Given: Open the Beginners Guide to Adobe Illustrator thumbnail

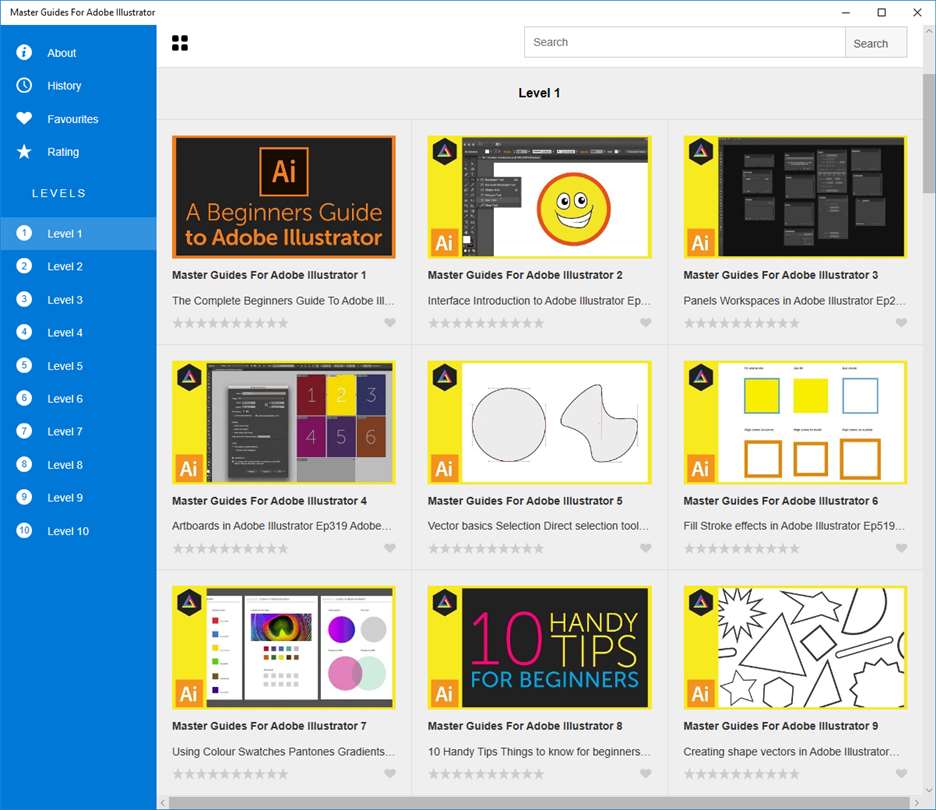Looking at the screenshot, I should [284, 197].
